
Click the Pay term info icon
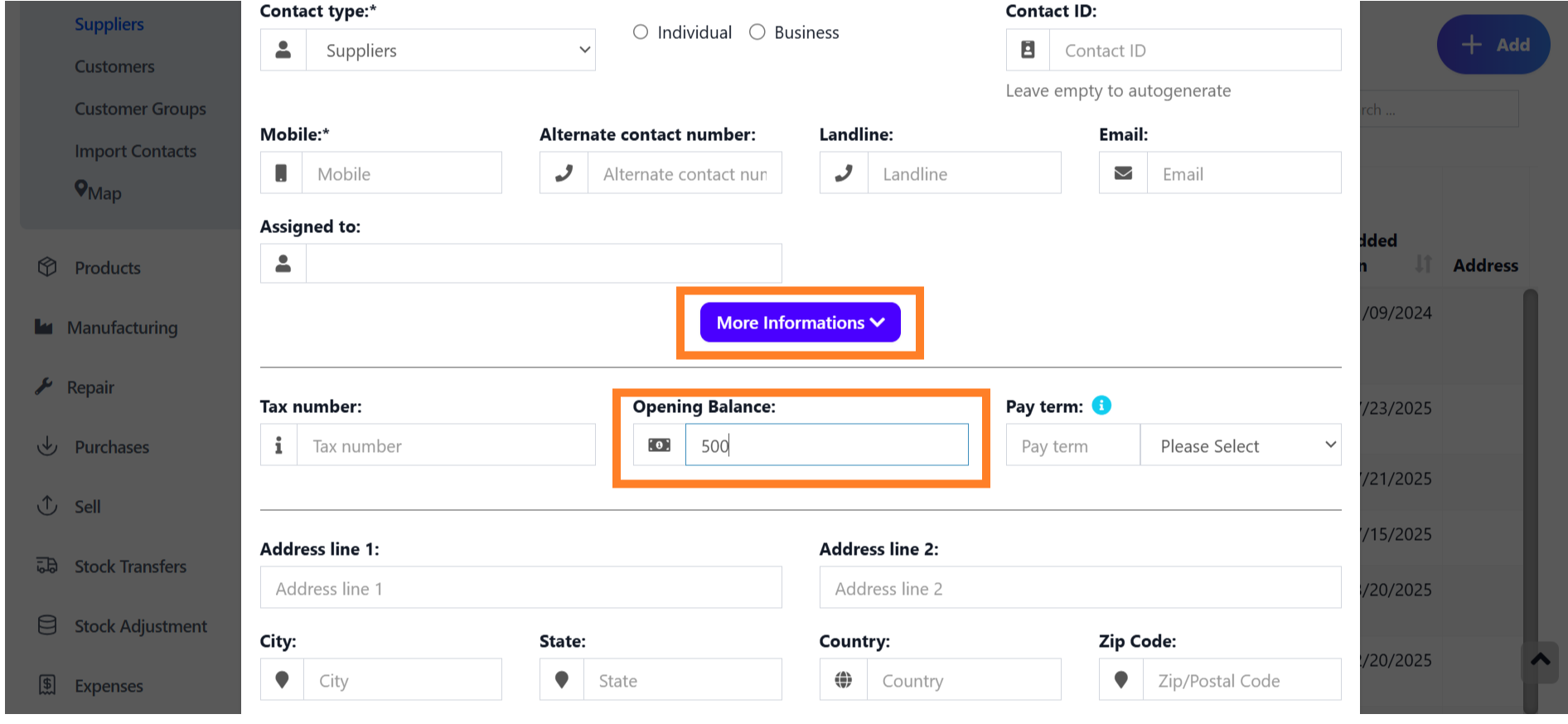1101,406
